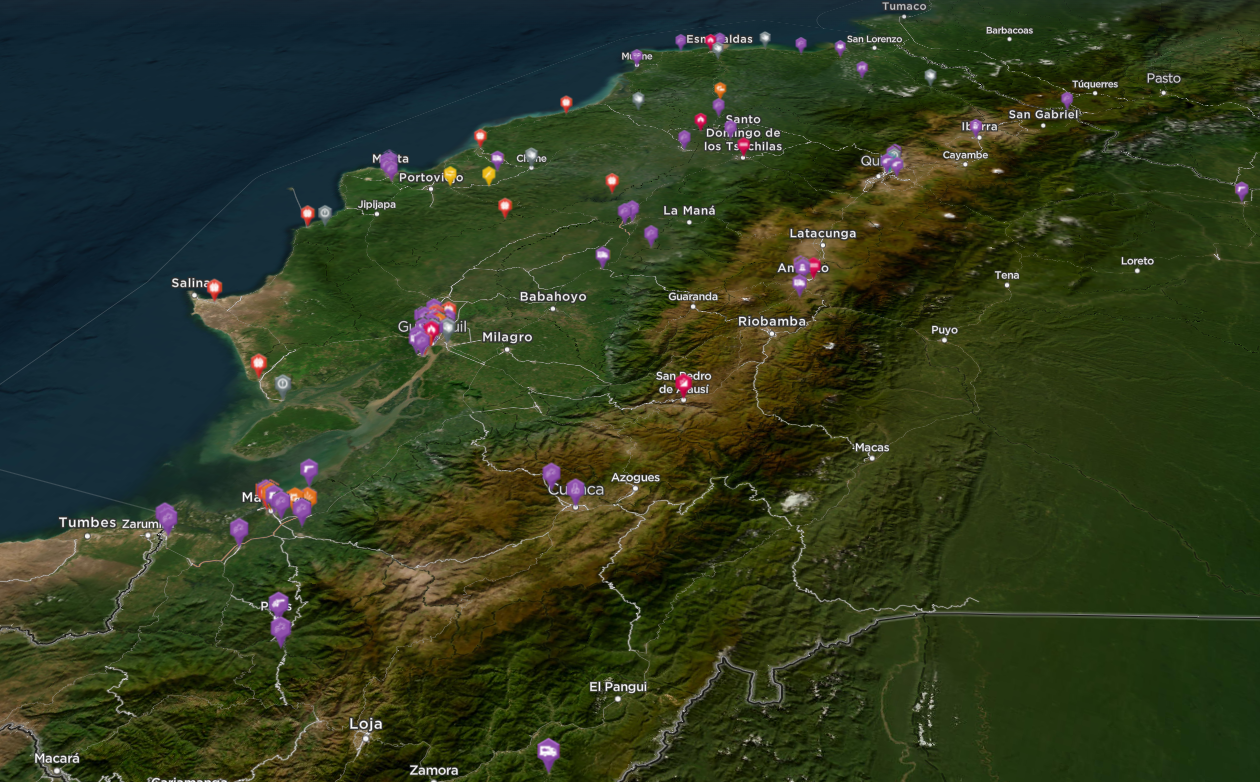Open the purple marker at Muisne

click(637, 57)
